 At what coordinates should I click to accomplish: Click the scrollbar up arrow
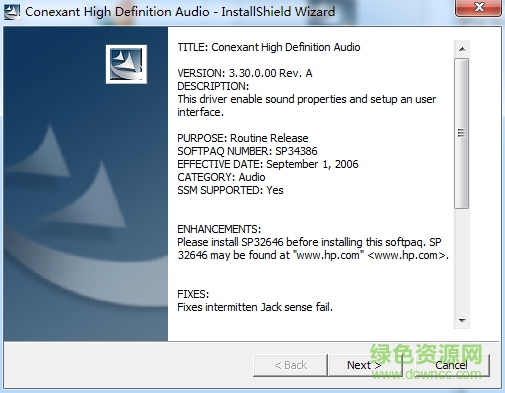(x=462, y=49)
